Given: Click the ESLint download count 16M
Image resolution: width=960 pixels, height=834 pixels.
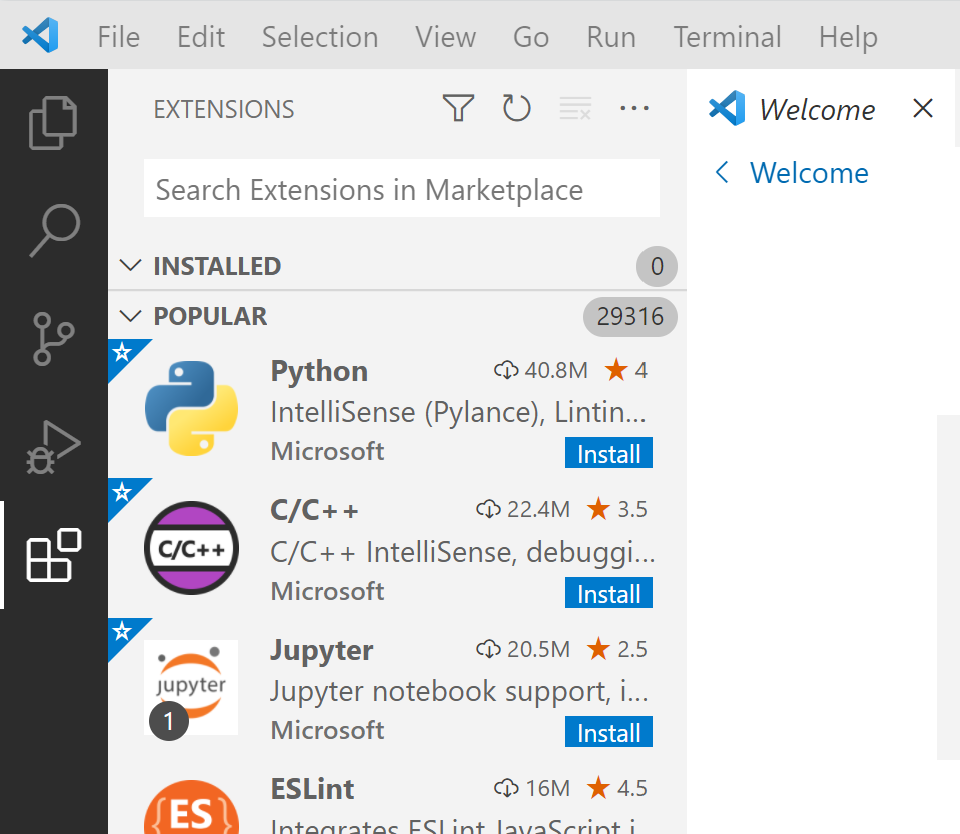Looking at the screenshot, I should coord(531,788).
